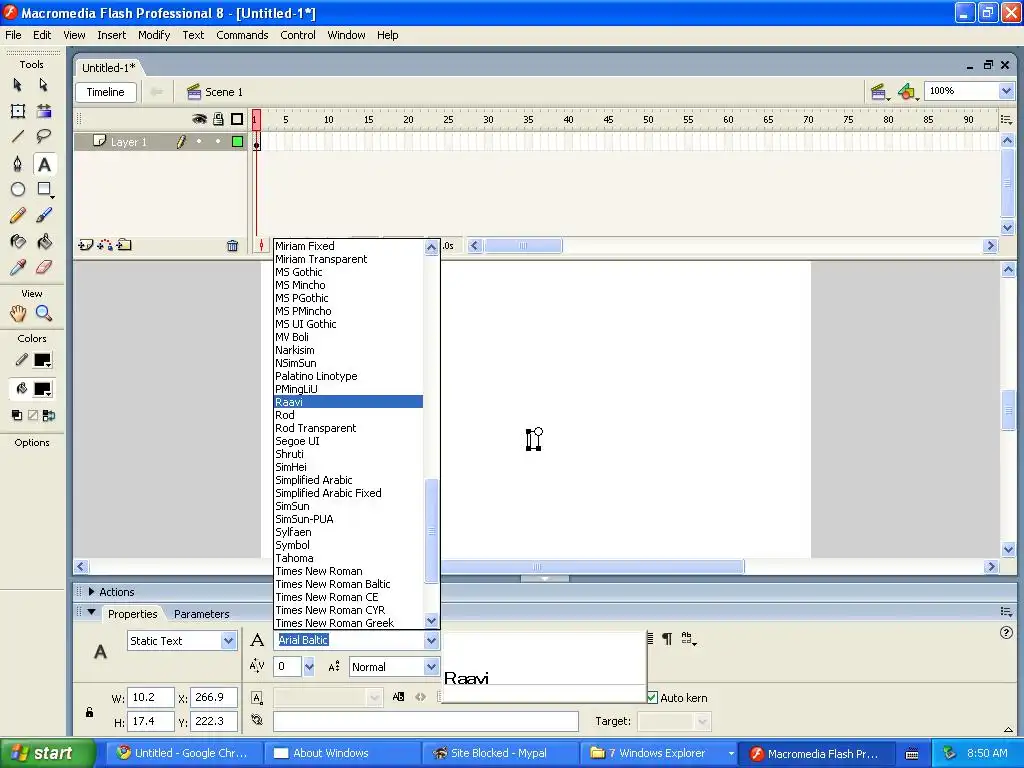Open the Edit Scene button
This screenshot has width=1024, height=768.
pos(878,92)
